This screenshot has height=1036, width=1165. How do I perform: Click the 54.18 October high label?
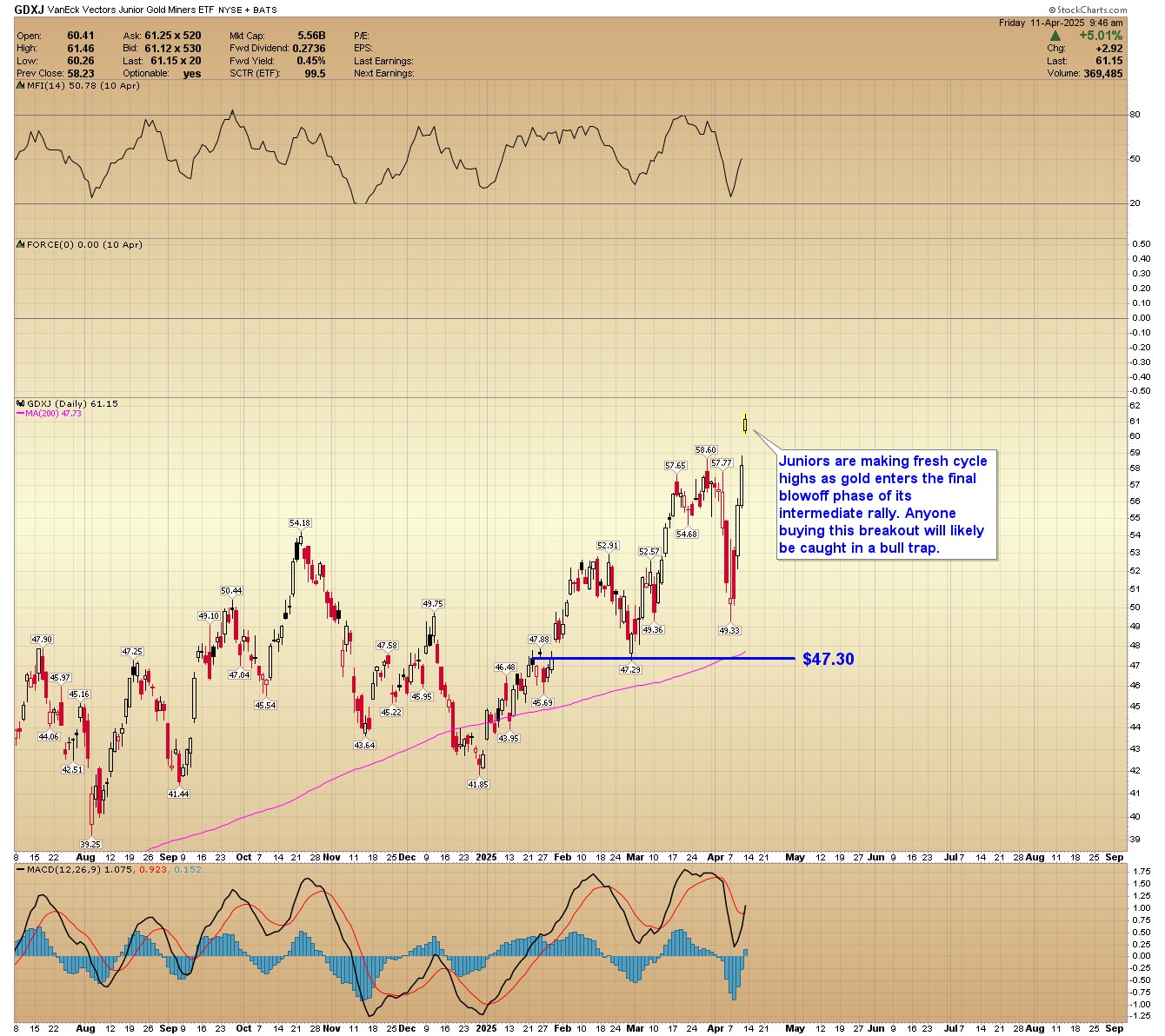pyautogui.click(x=300, y=523)
